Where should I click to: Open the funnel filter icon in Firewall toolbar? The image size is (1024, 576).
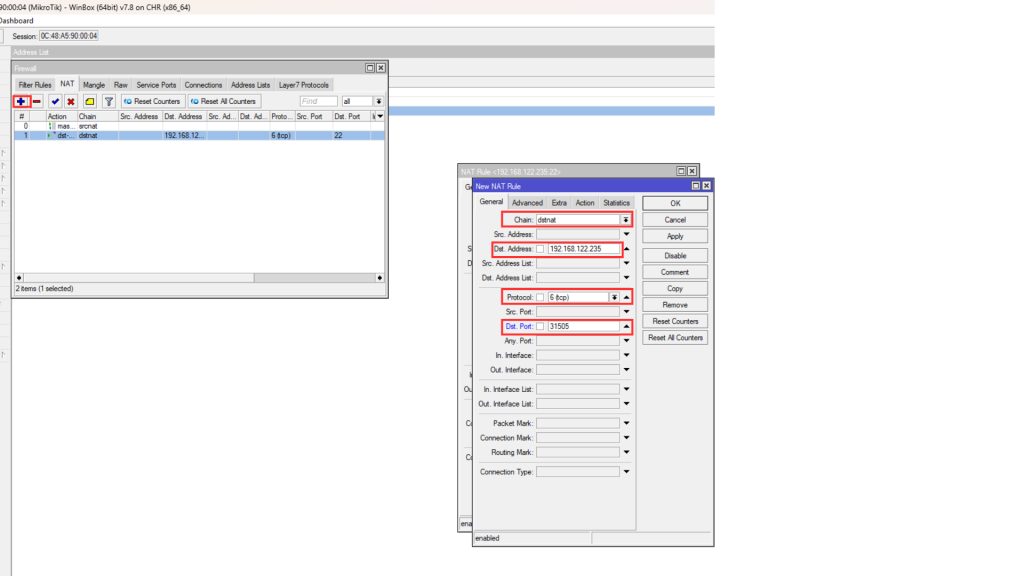coord(109,101)
